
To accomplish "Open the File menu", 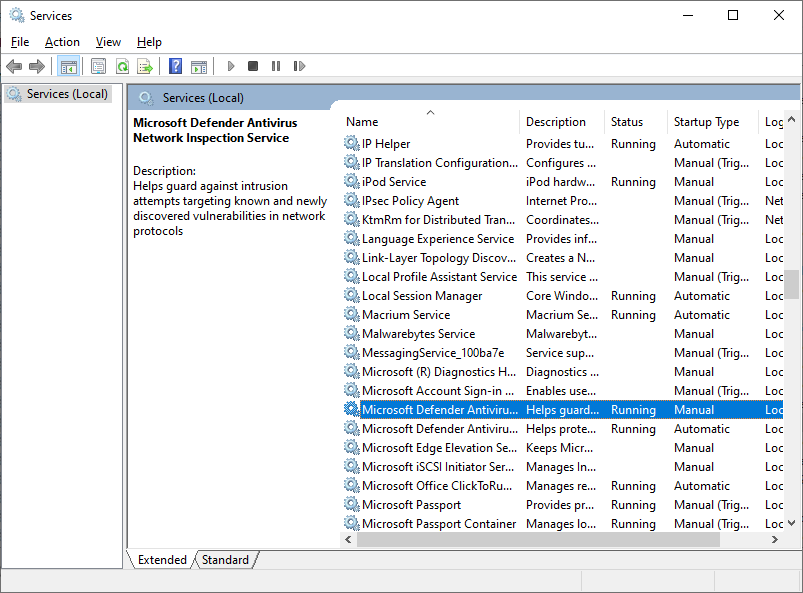I will click(x=20, y=42).
